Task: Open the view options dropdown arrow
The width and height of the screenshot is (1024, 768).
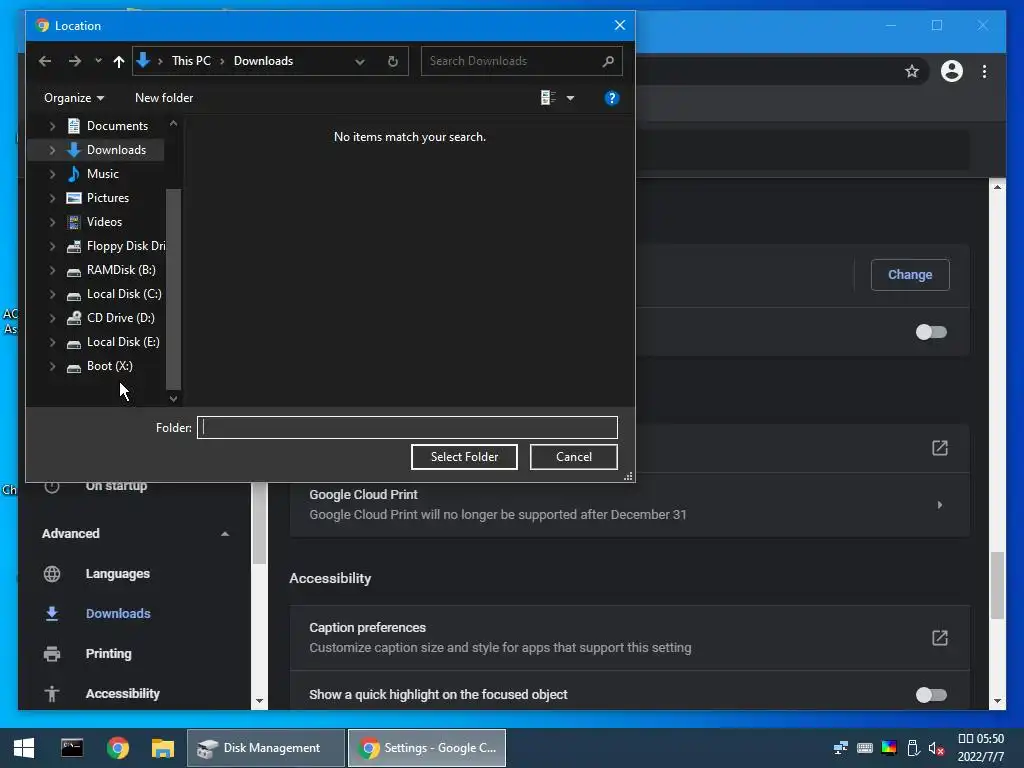Action: click(x=570, y=98)
